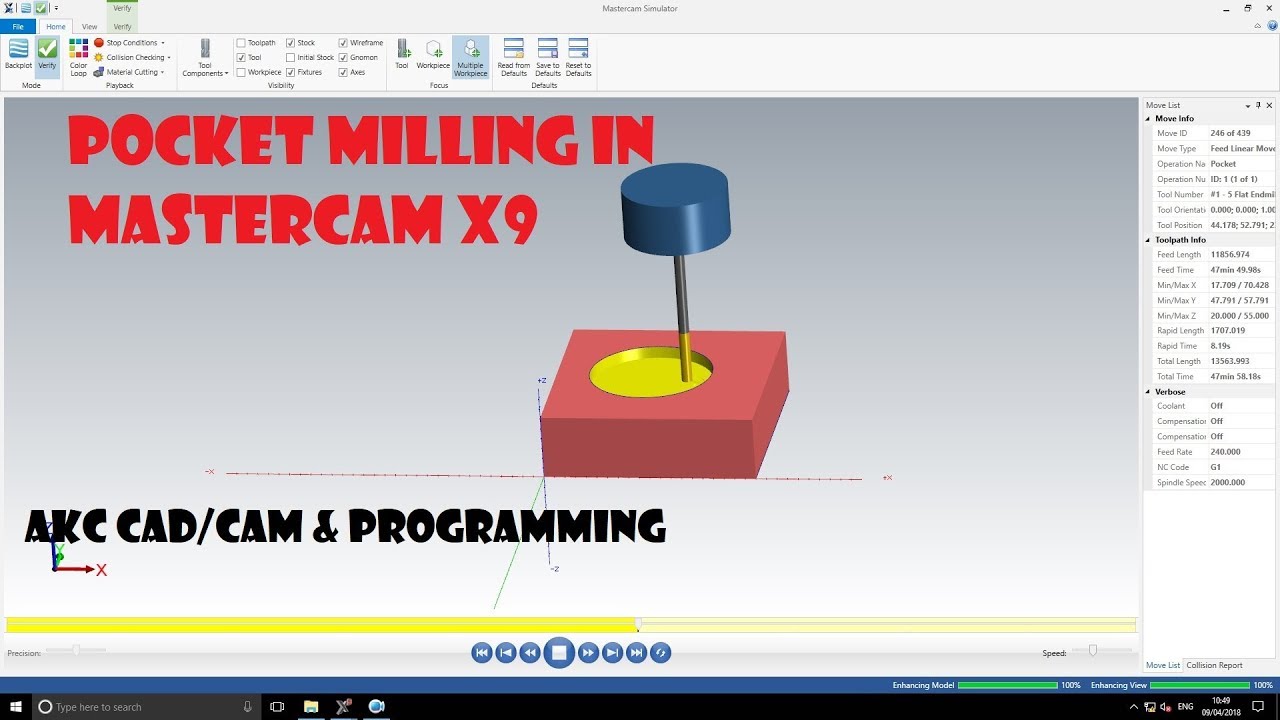Stop the simulation playback

click(x=559, y=653)
